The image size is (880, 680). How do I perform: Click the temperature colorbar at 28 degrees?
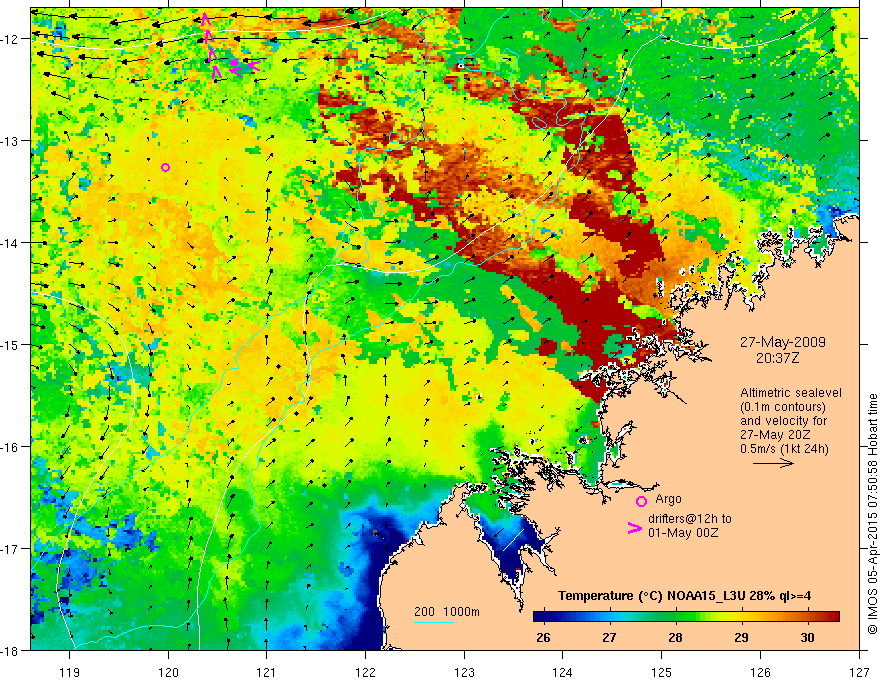(x=675, y=617)
